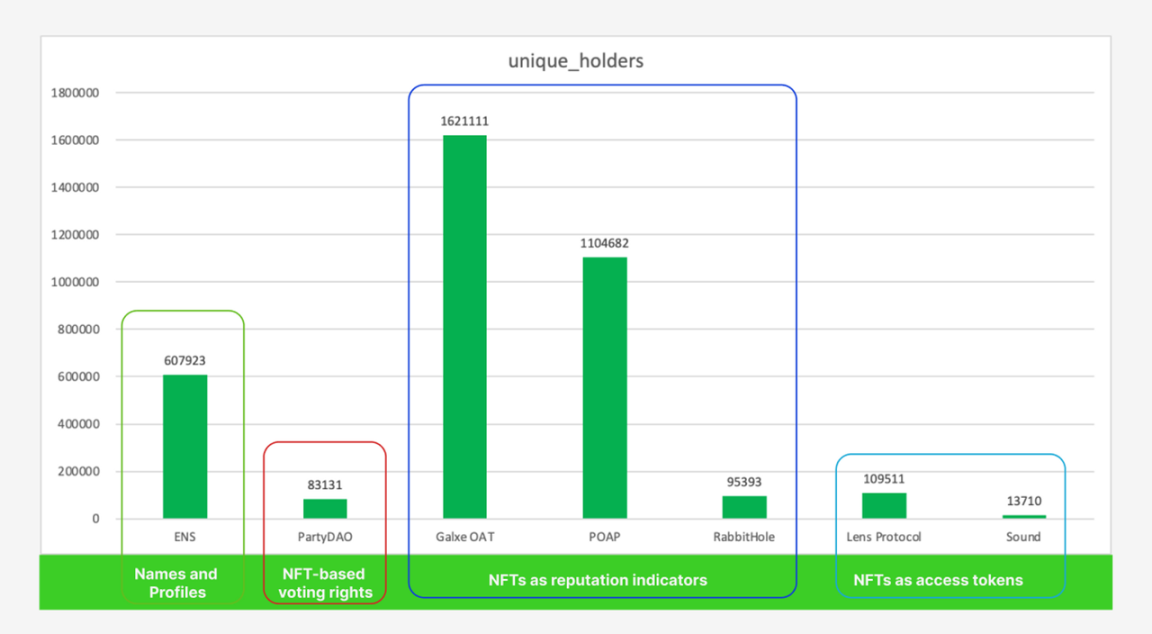Screen dimensions: 1152x634
Task: Select the 13710 data label
Action: [x=1023, y=501]
